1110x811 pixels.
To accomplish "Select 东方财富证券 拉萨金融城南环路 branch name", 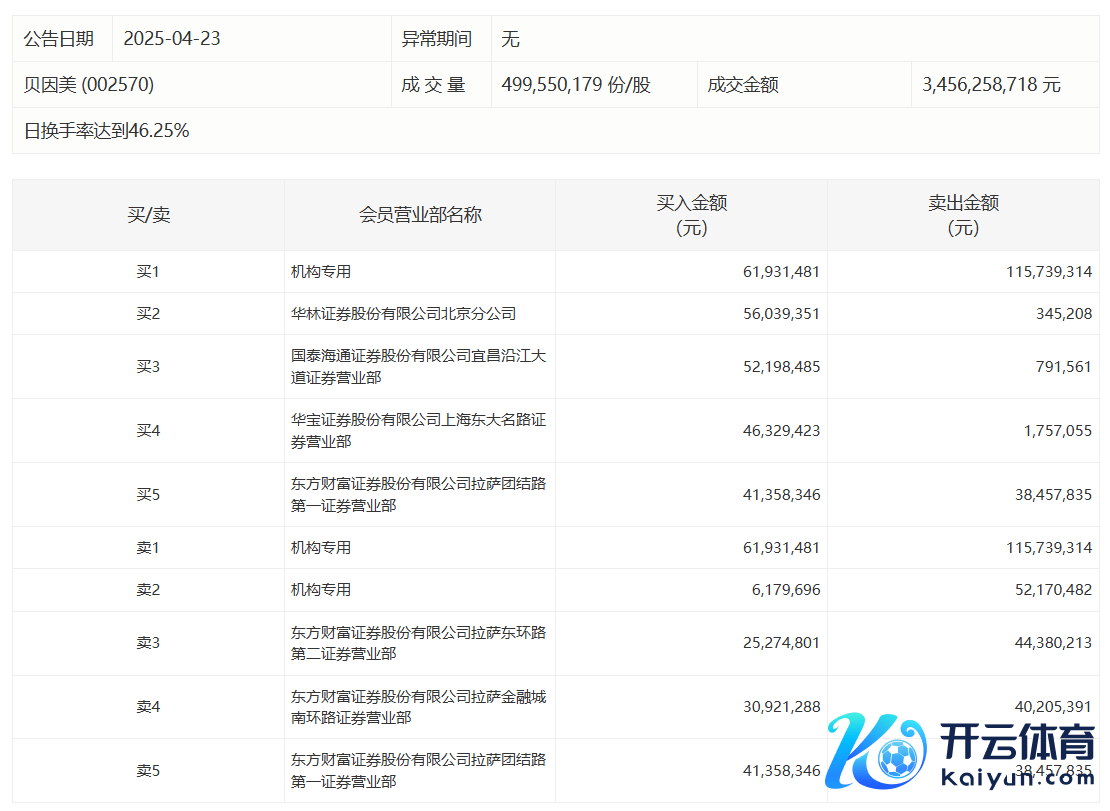I will (418, 707).
